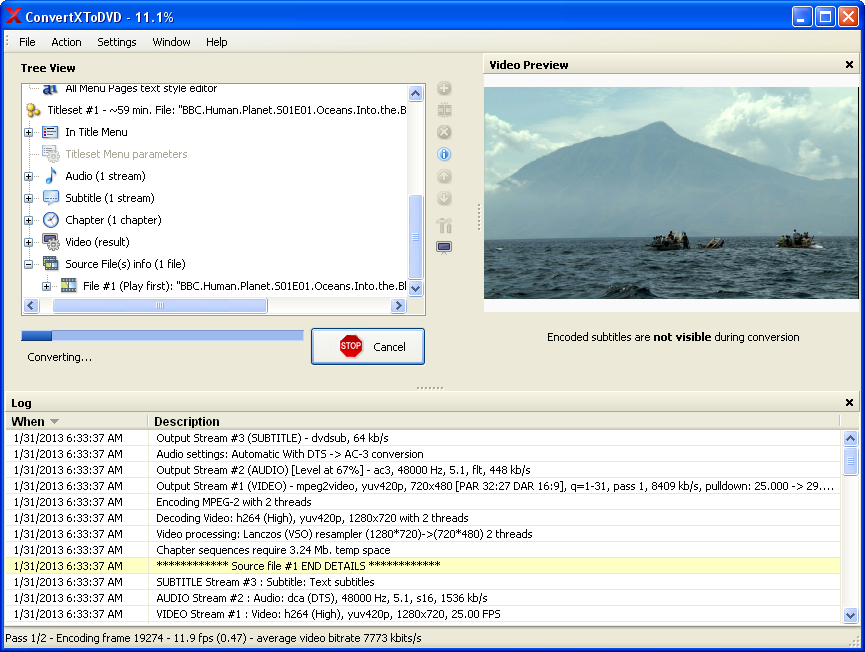This screenshot has width=865, height=652.
Task: Click the red X ConvertXToDVD title bar icon
Action: click(x=14, y=17)
